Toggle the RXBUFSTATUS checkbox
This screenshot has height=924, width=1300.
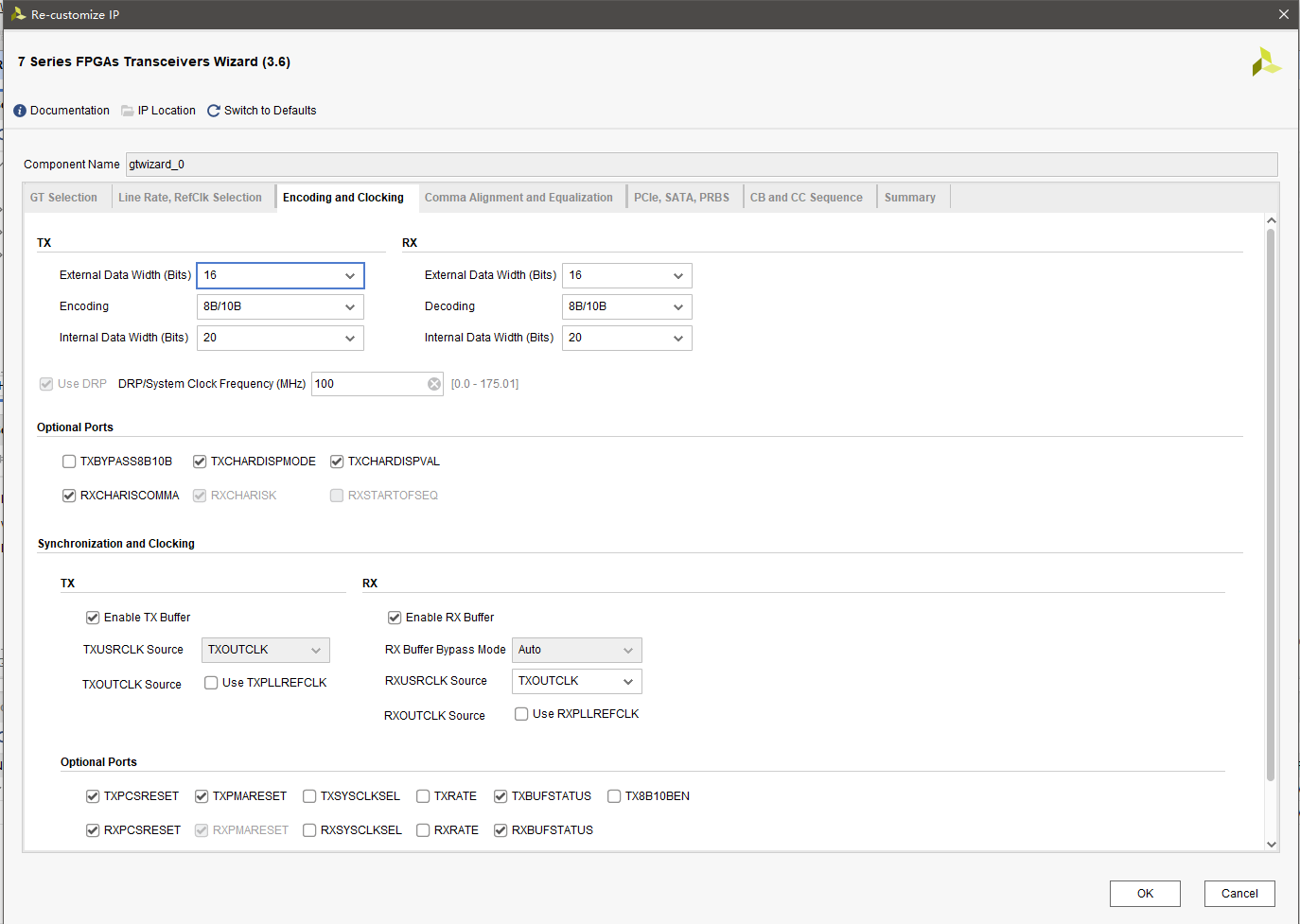501,830
